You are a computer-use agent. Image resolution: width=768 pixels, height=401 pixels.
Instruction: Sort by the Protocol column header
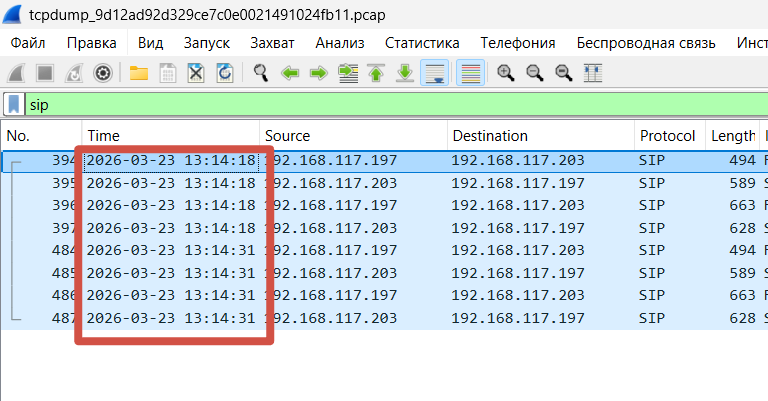pyautogui.click(x=670, y=136)
